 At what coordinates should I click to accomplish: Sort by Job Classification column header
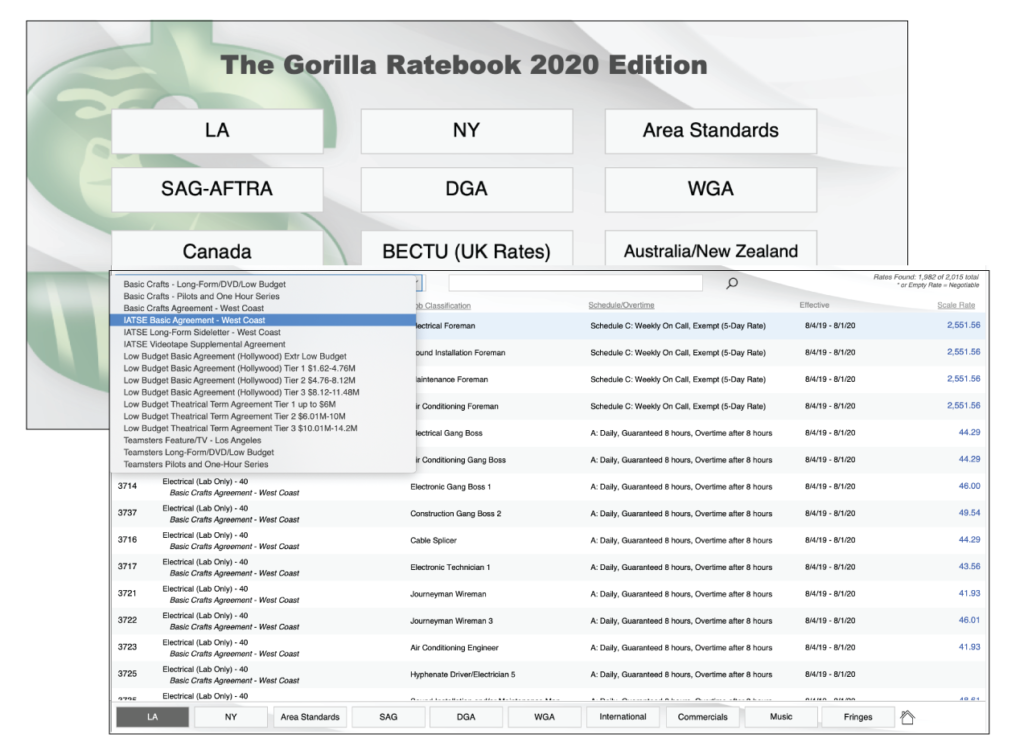click(442, 306)
